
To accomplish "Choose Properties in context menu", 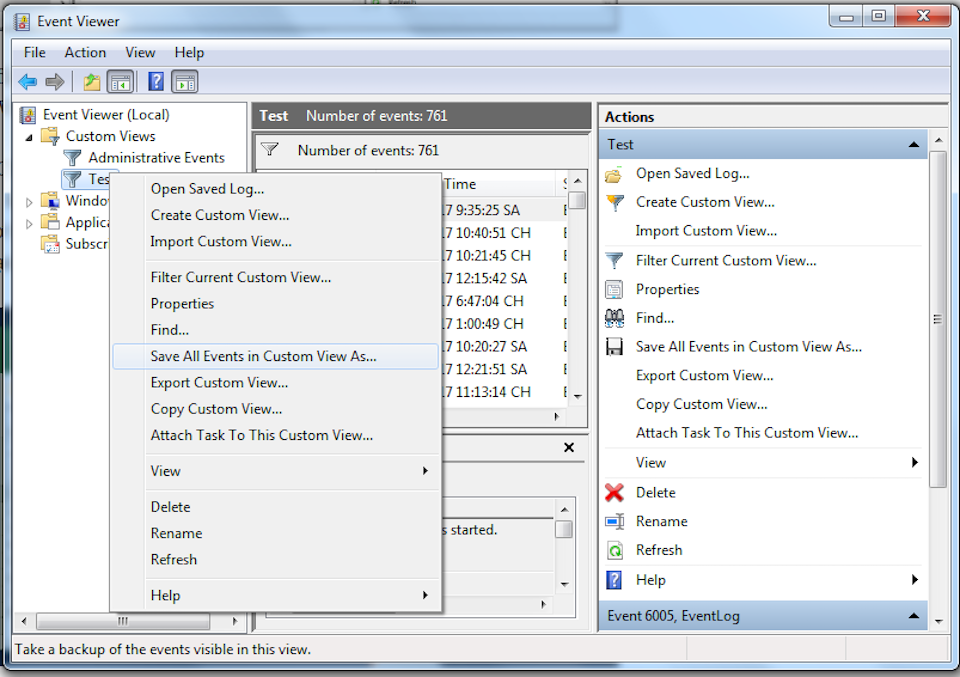I will (x=276, y=304).
